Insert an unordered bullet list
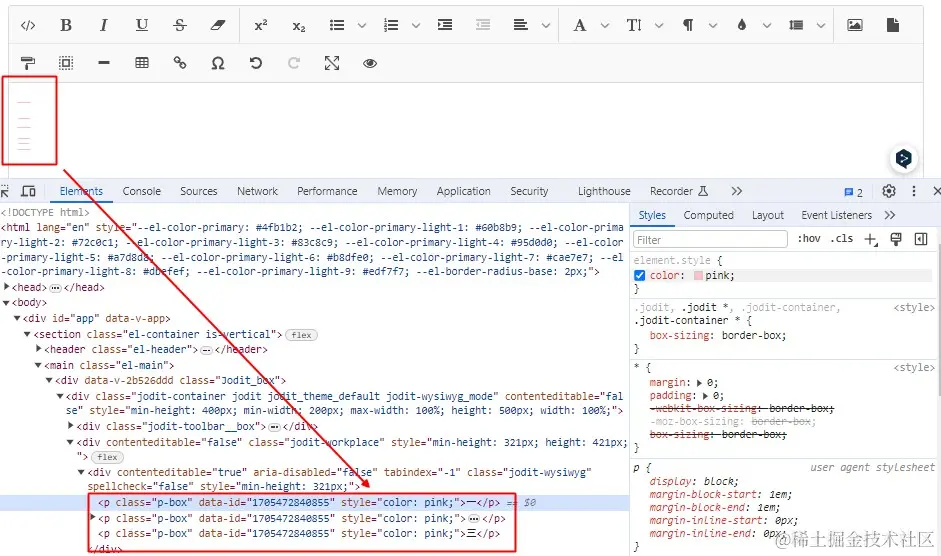The image size is (941, 556). click(x=337, y=25)
